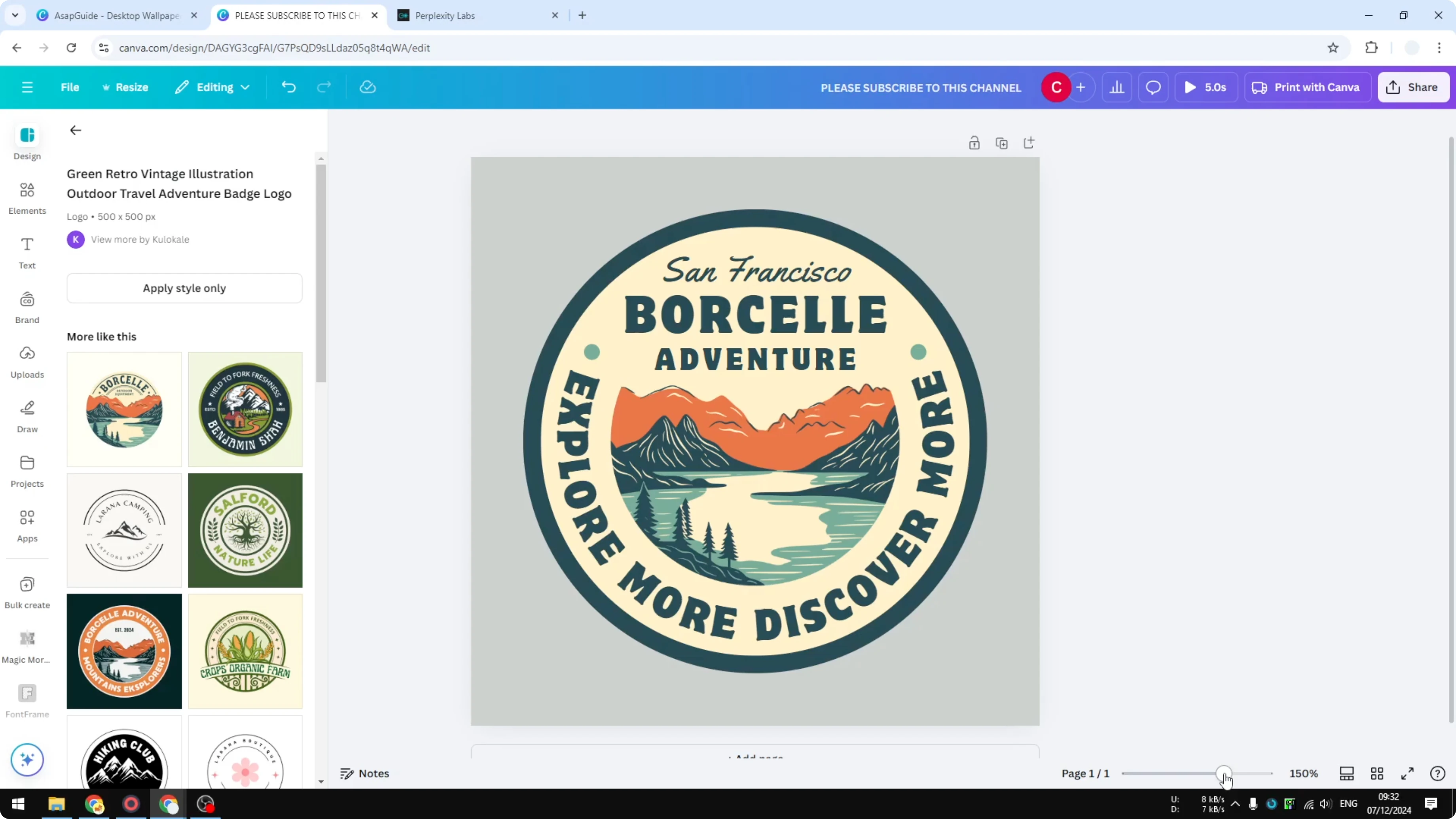Toggle the grid view of pages
This screenshot has height=819, width=1456.
1377,773
